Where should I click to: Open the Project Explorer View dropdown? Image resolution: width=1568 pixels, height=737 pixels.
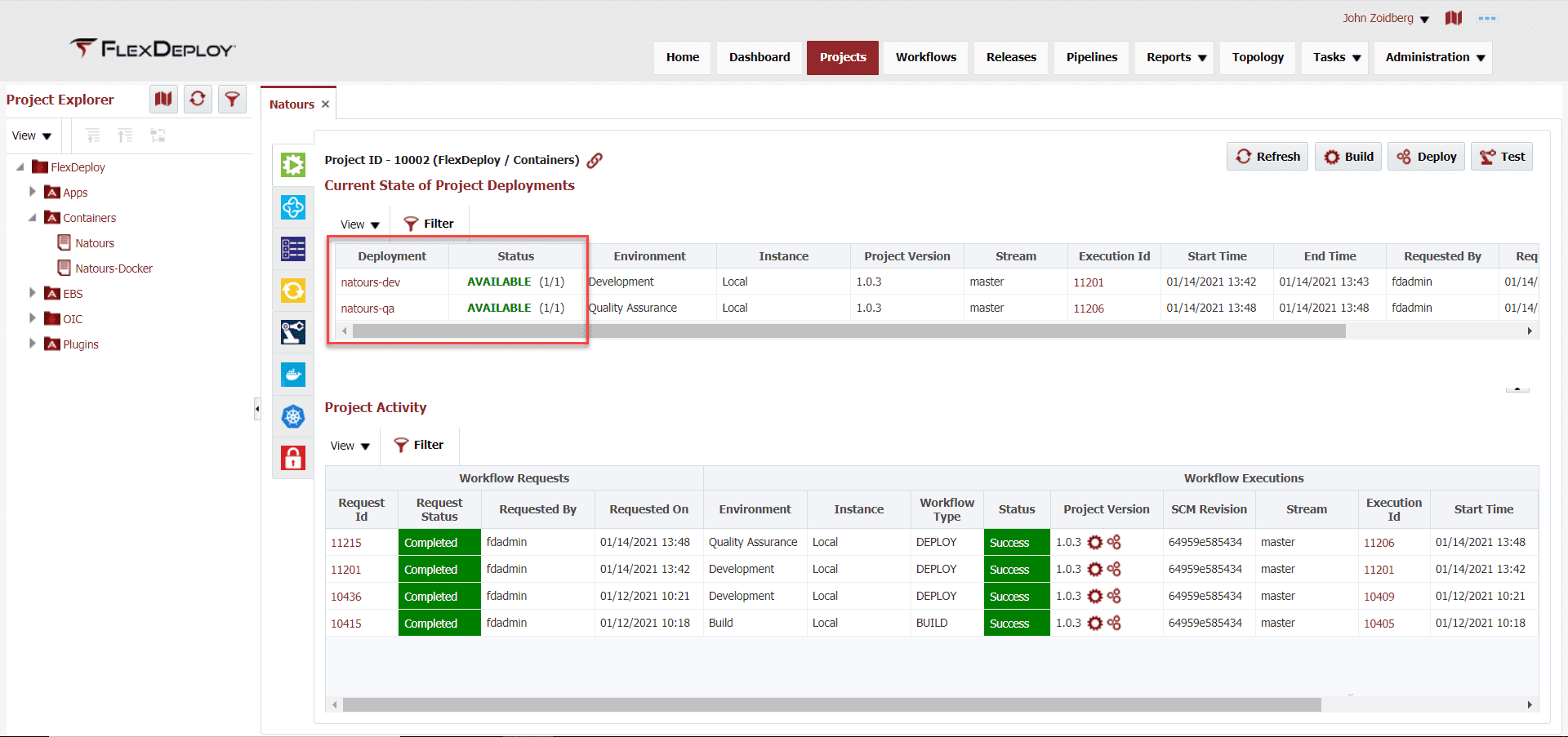32,135
